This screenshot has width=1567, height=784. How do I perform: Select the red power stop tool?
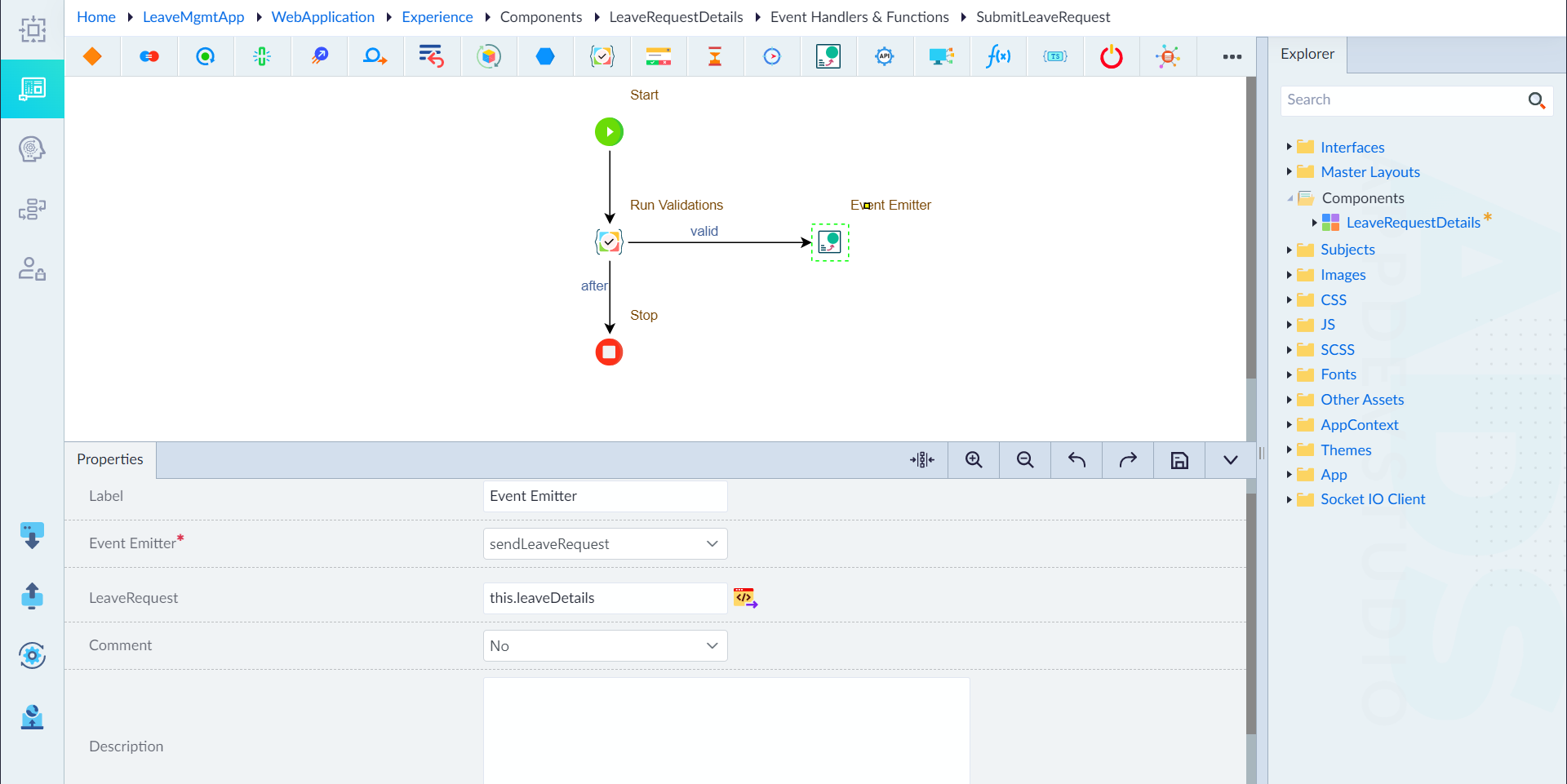1112,56
